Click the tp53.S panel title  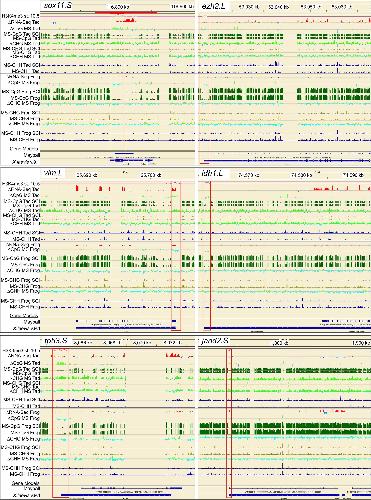coord(55,341)
